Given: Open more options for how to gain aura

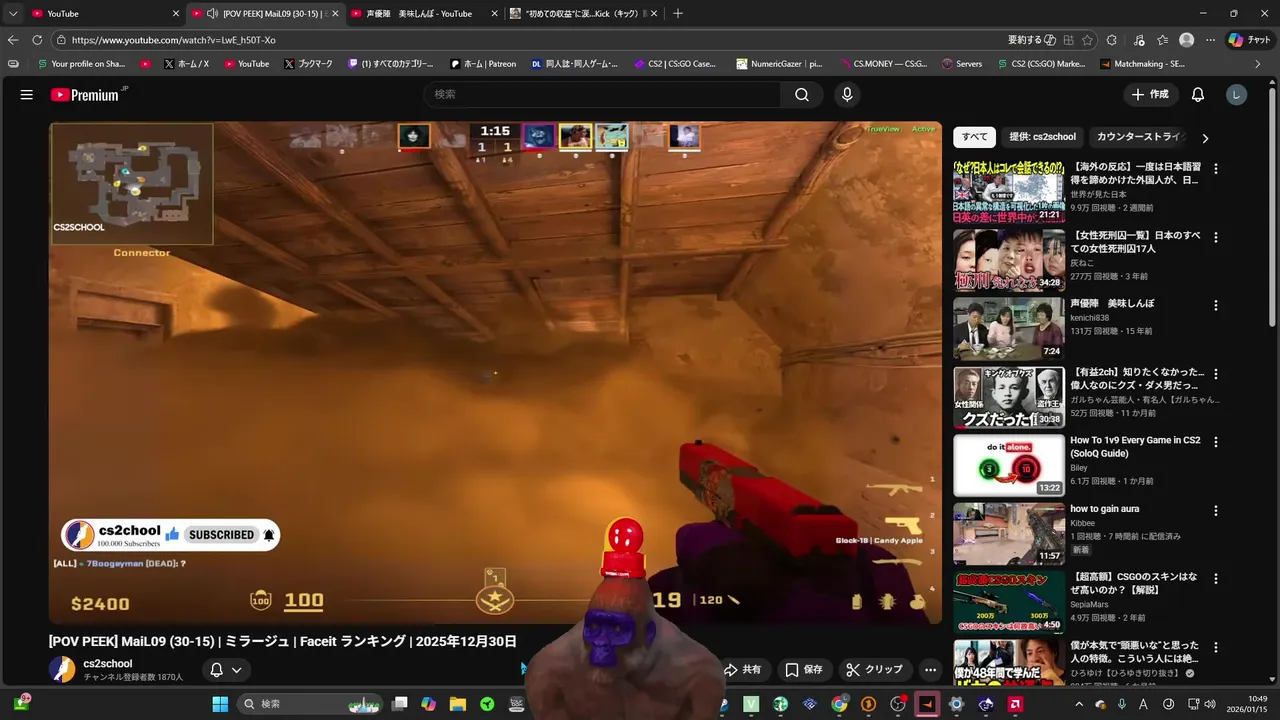Looking at the screenshot, I should 1216,511.
